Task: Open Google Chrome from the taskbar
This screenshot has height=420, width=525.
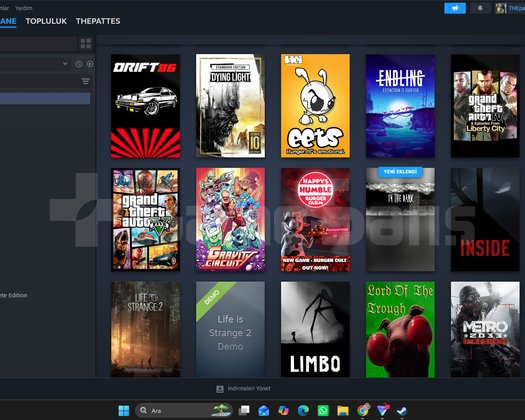Action: (x=363, y=410)
